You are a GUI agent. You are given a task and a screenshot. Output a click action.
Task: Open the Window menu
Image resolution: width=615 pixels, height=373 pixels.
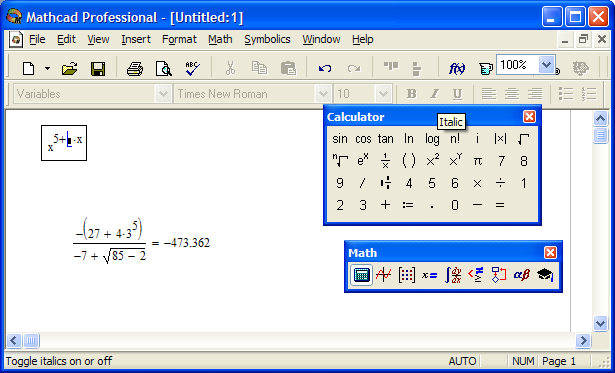point(321,39)
